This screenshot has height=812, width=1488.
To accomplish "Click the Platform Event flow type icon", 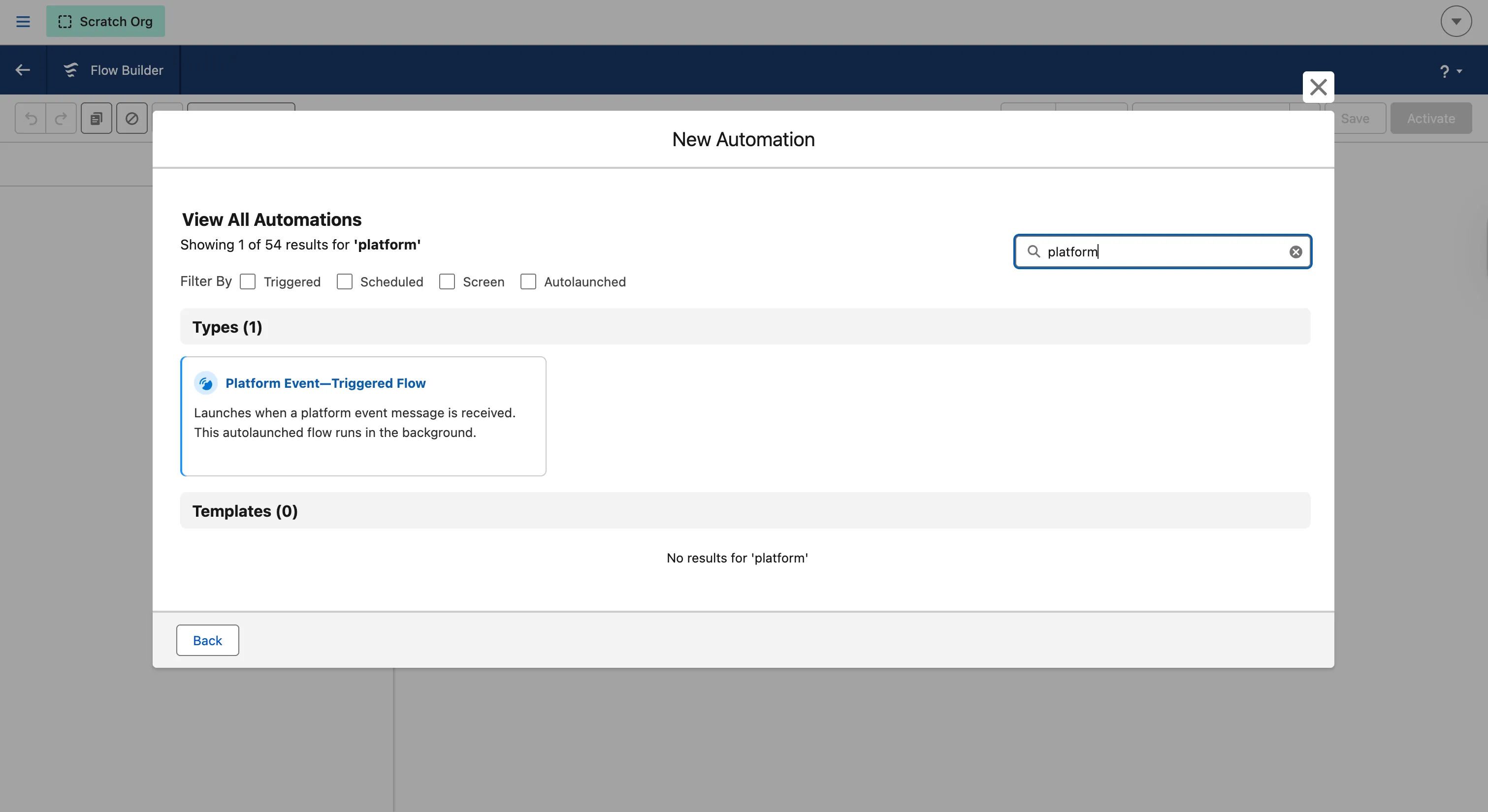I will click(x=206, y=383).
